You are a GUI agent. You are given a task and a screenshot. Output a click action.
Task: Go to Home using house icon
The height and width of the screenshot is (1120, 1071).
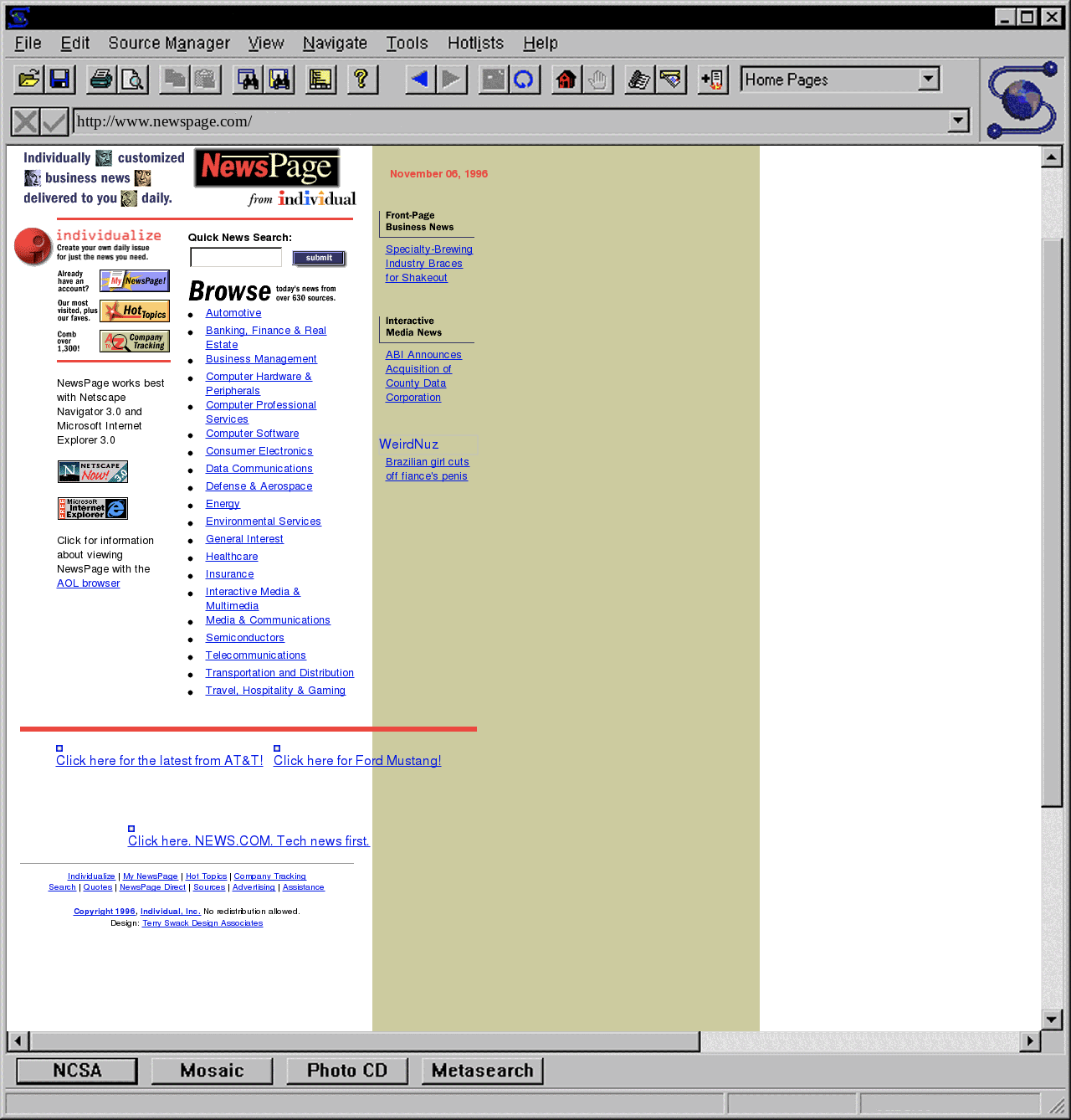(x=566, y=80)
